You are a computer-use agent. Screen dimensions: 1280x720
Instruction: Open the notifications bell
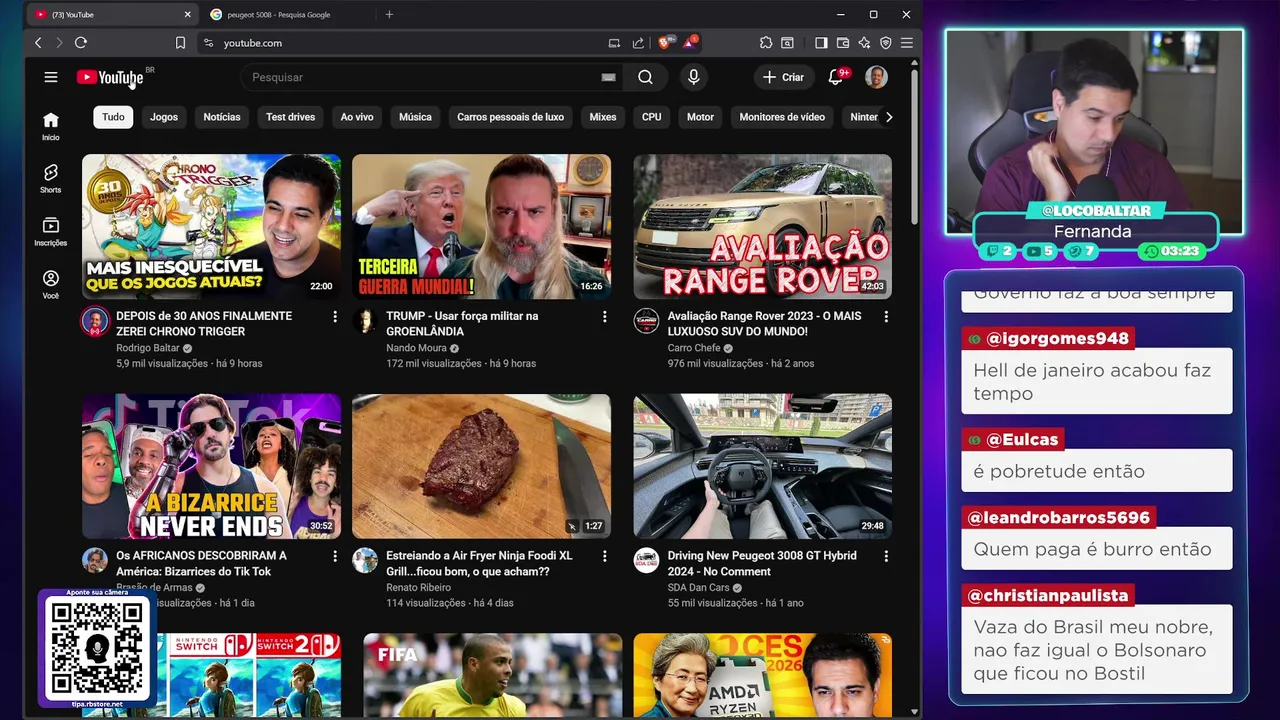[x=836, y=77]
